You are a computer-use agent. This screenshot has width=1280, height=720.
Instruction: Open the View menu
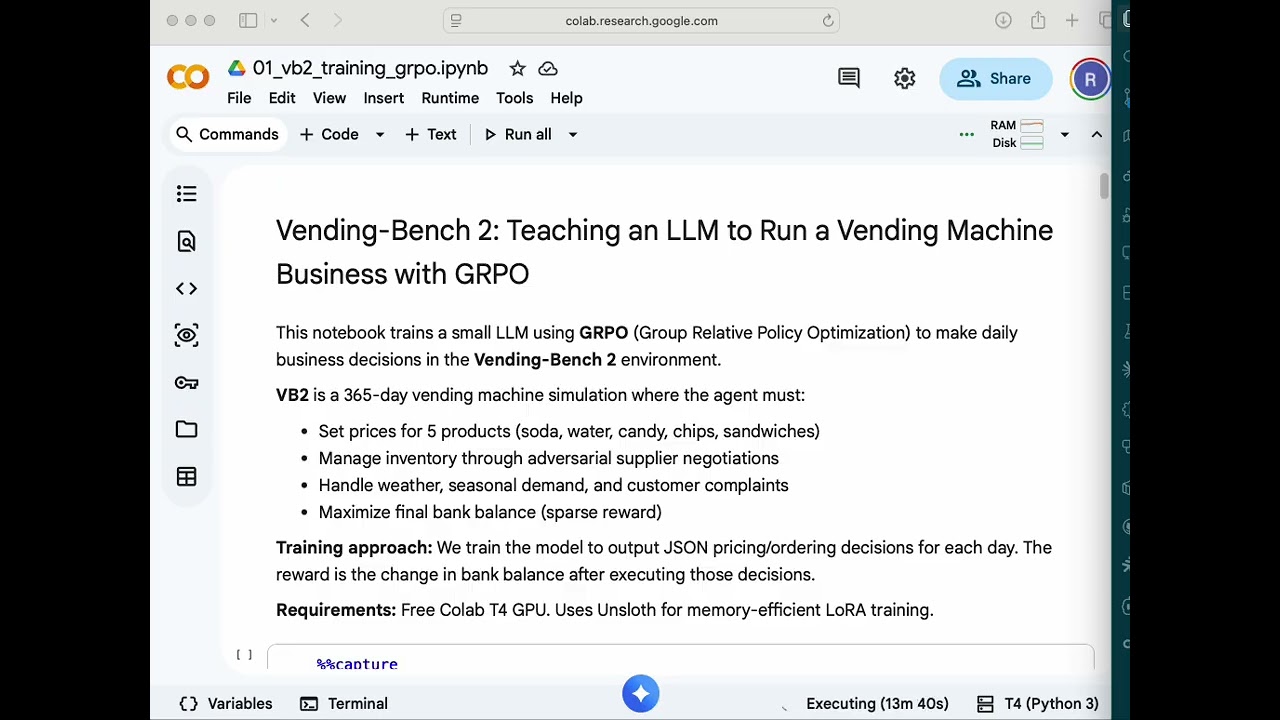(x=329, y=98)
